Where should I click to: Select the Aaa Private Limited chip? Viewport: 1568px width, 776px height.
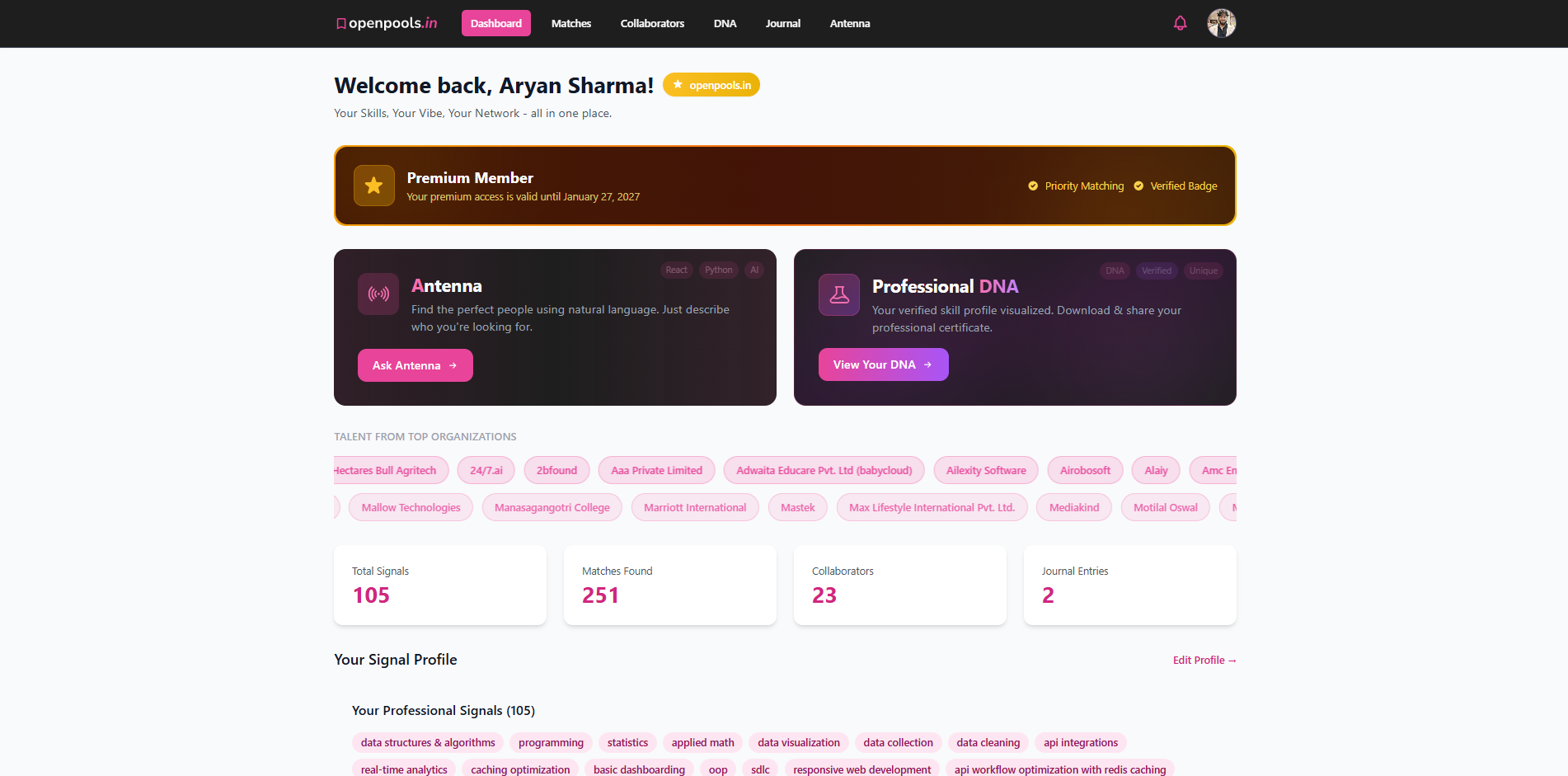[657, 471]
